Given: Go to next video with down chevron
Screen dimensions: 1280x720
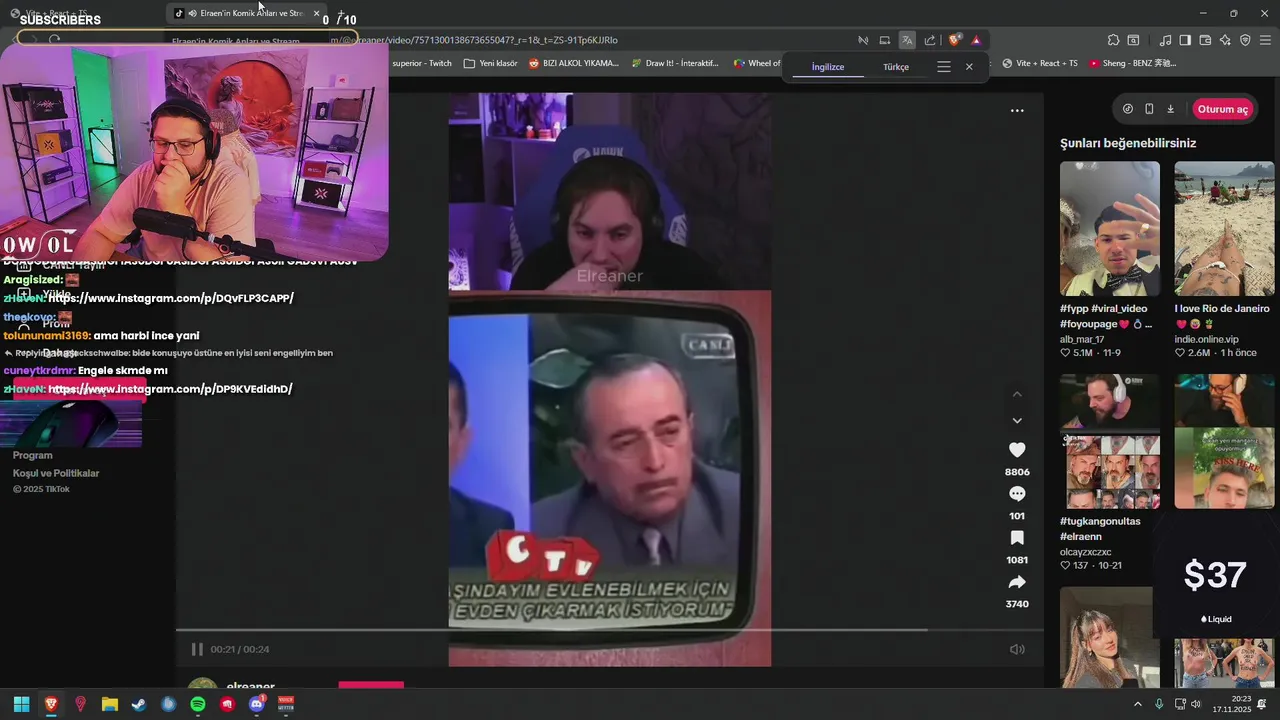Looking at the screenshot, I should coord(1017,421).
